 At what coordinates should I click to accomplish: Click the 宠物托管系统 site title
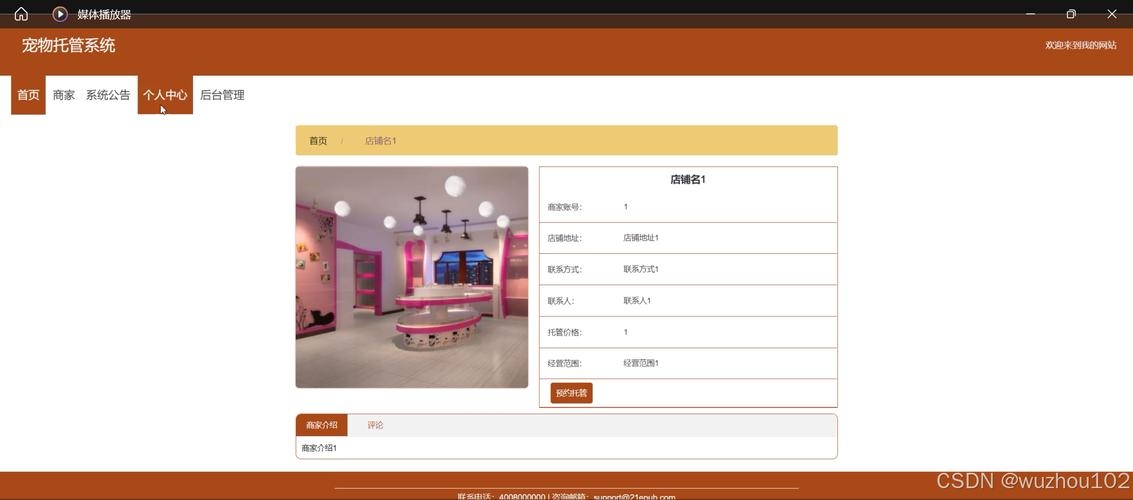tap(68, 46)
